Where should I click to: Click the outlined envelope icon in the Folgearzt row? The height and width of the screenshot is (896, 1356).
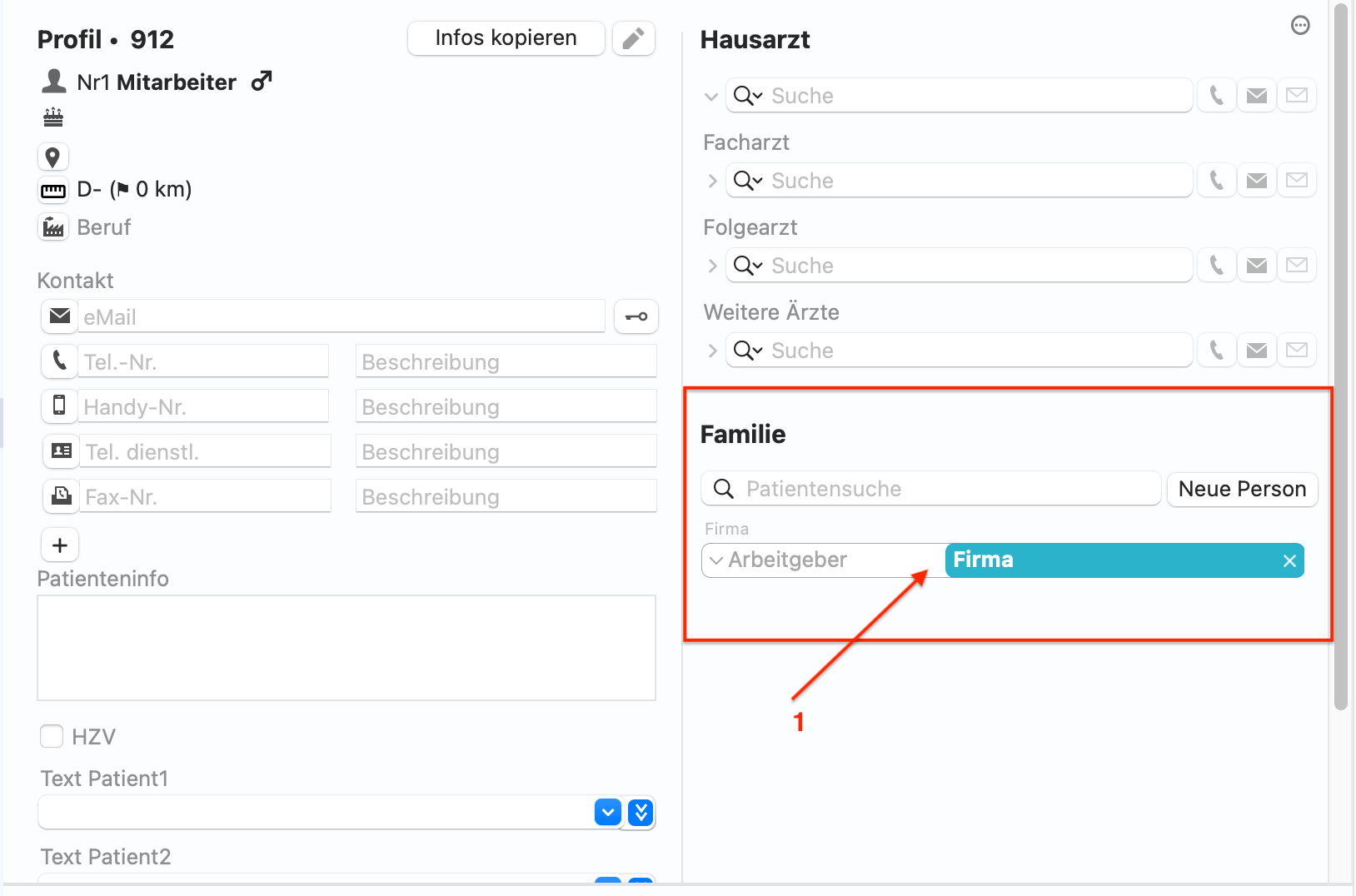(x=1296, y=266)
